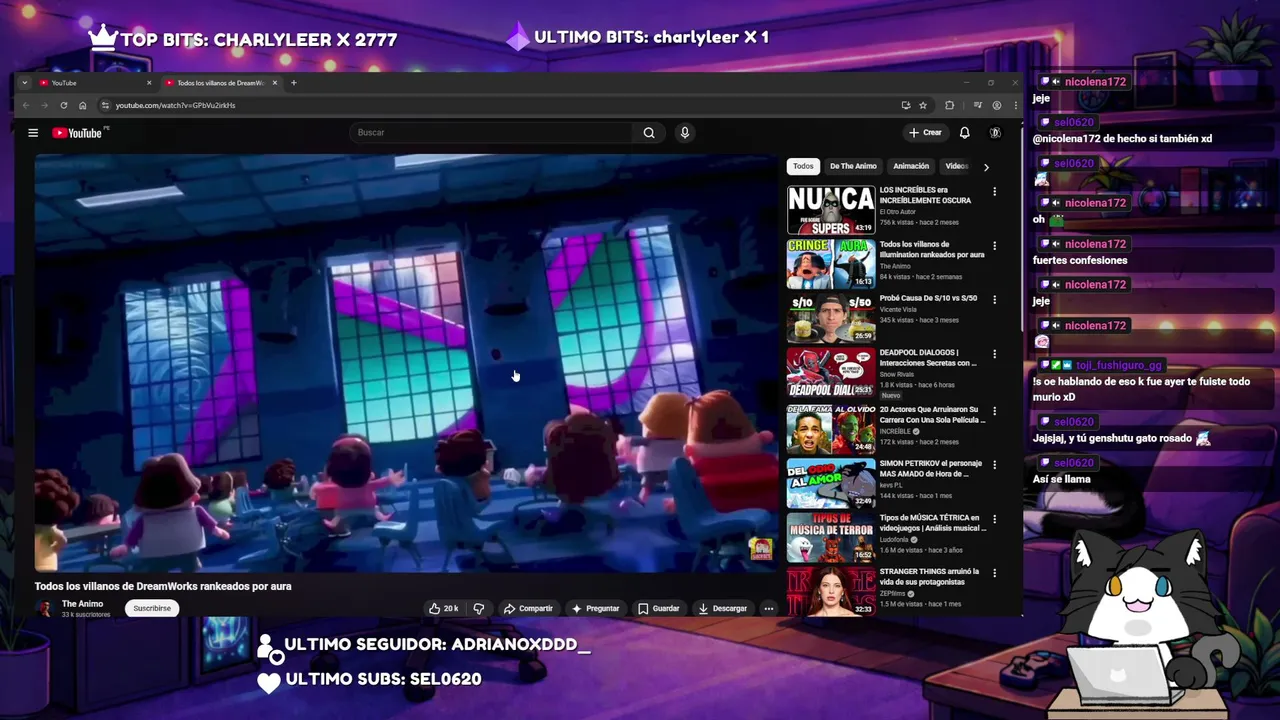Click the browser home icon
Viewport: 1280px width, 720px height.
[x=82, y=105]
